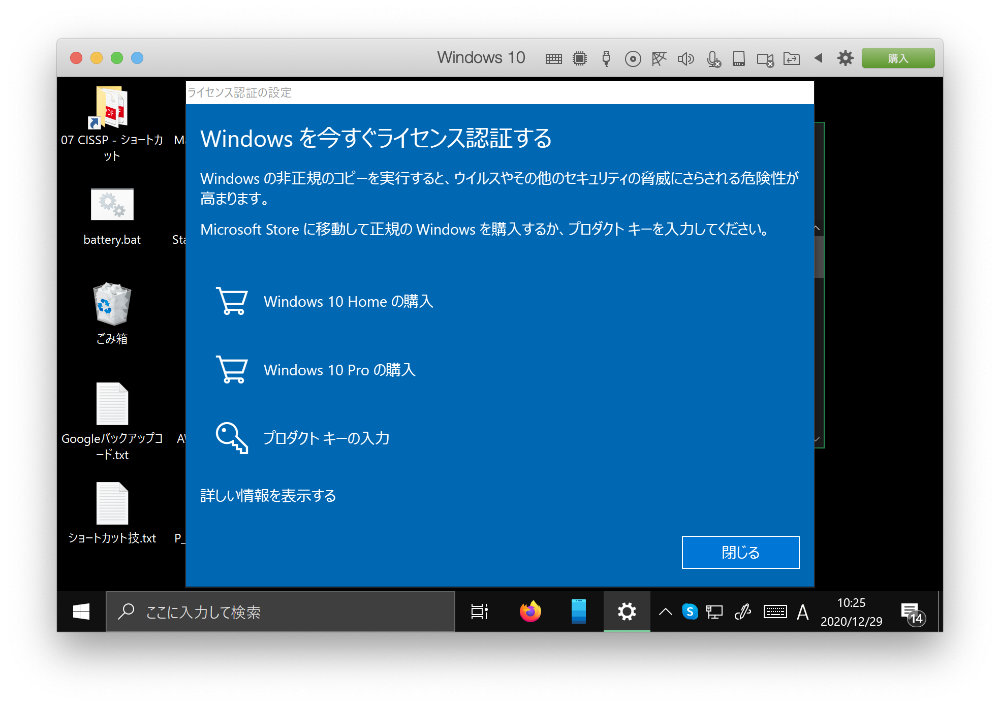Select Windows 10 Pro の購入
1000x707 pixels.
(x=339, y=370)
